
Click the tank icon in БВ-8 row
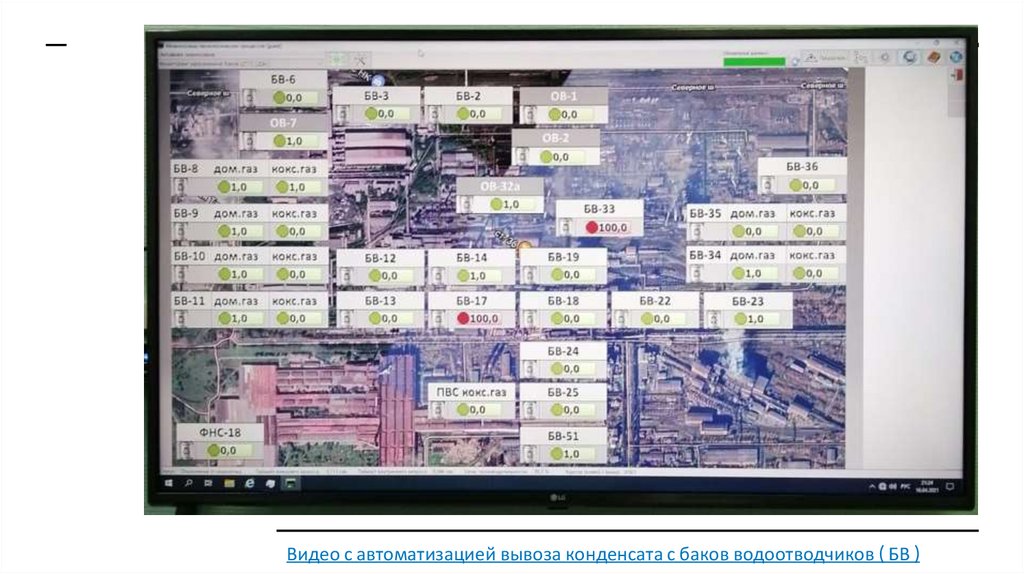tap(181, 187)
